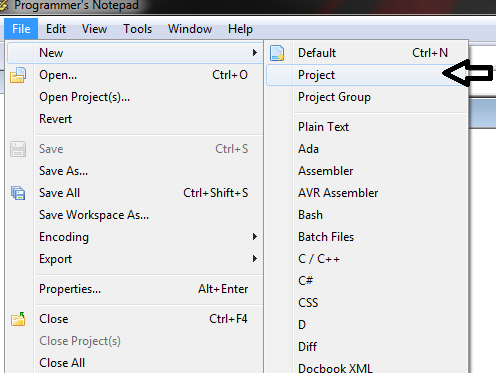Expand the Encoding submenu arrow

coord(255,237)
